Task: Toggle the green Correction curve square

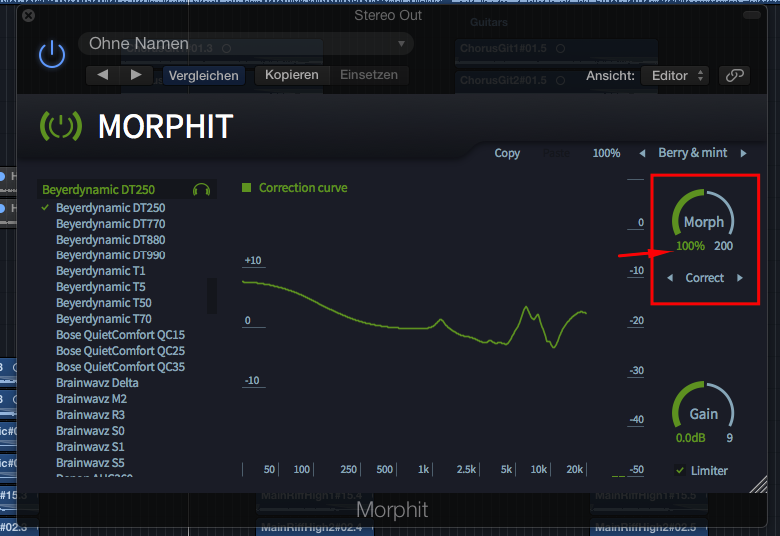Action: click(246, 188)
